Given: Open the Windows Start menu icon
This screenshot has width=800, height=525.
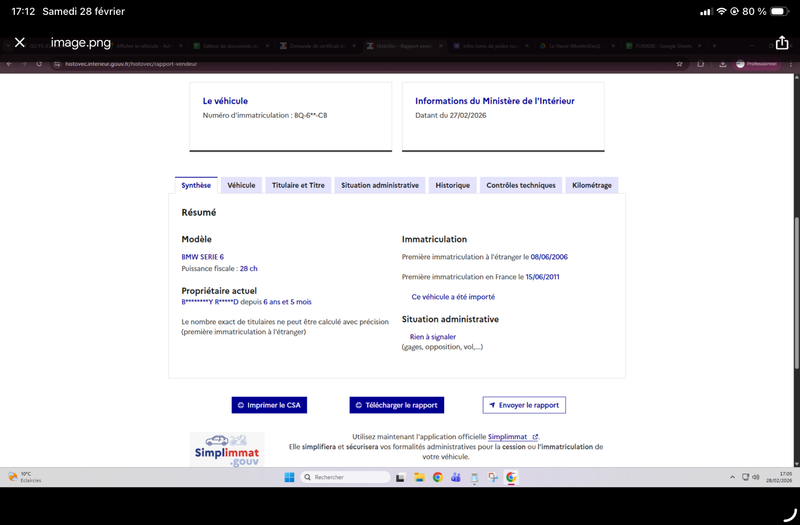Looking at the screenshot, I should pyautogui.click(x=288, y=478).
